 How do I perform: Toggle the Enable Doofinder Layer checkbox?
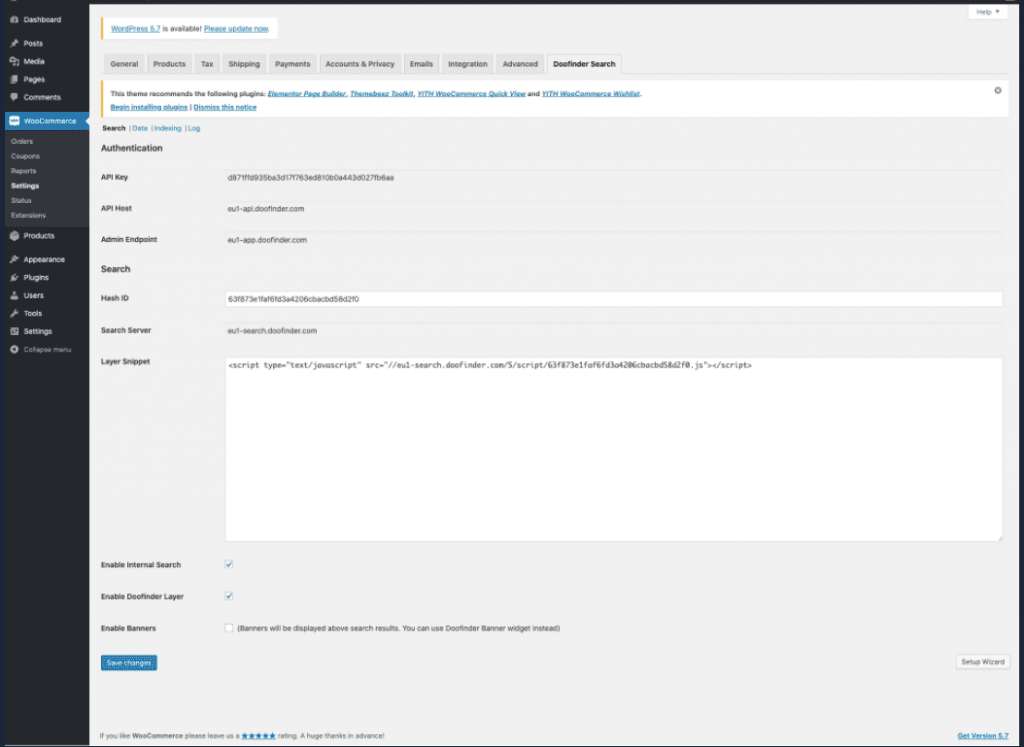[229, 596]
